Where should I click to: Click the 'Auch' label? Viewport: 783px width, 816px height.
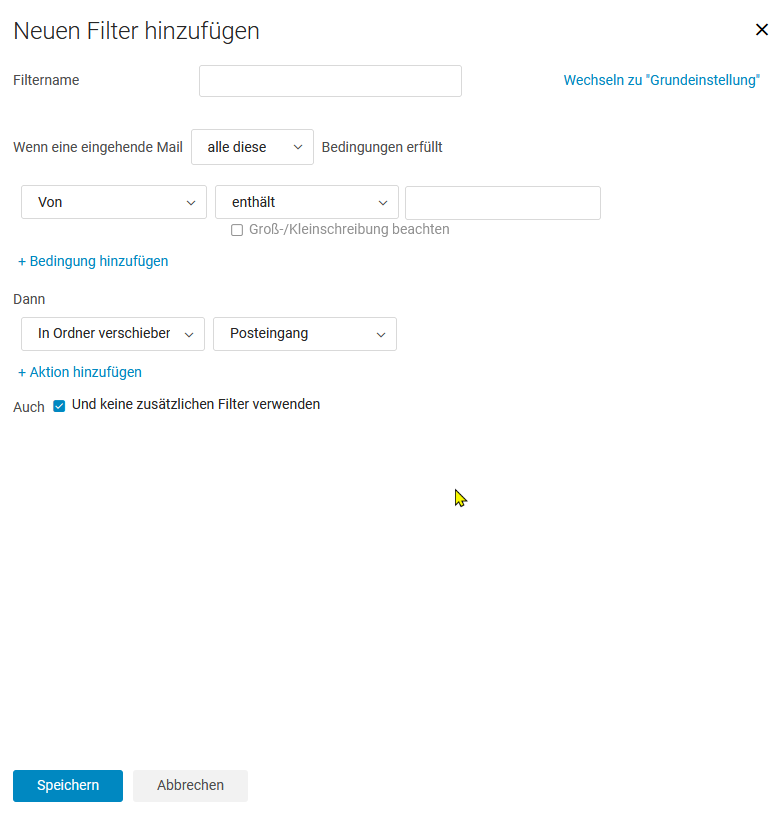(x=29, y=407)
